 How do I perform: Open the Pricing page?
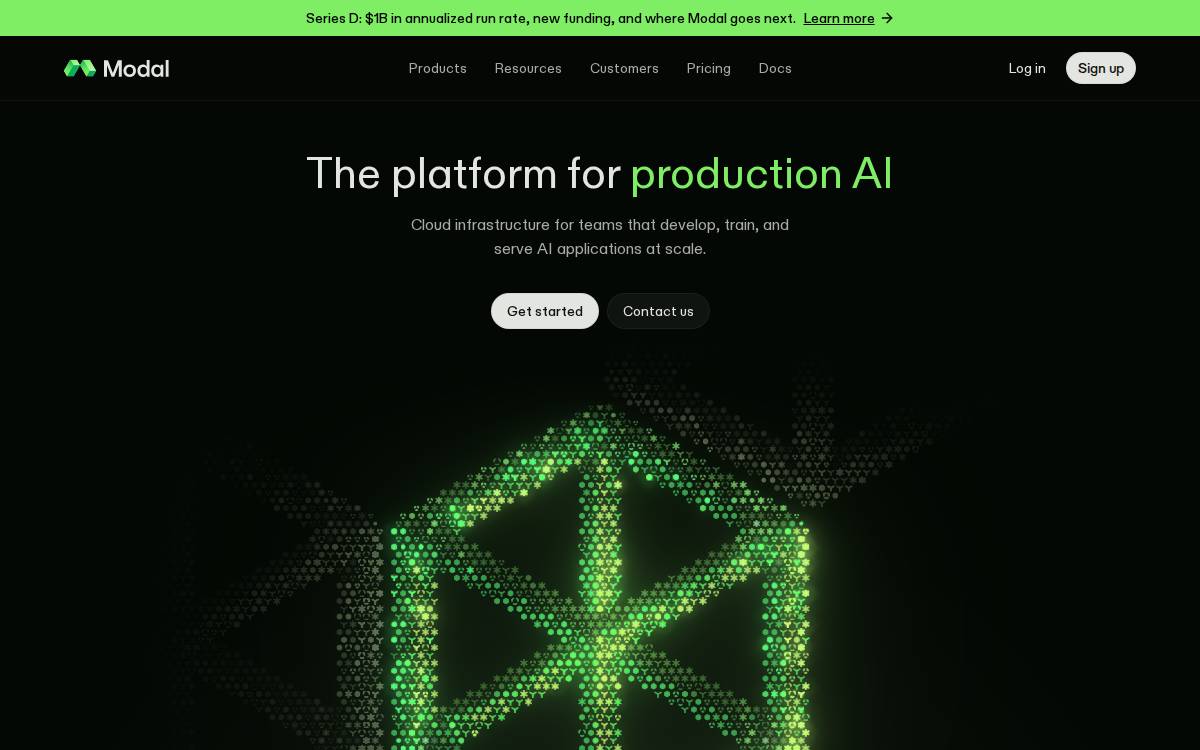tap(708, 68)
